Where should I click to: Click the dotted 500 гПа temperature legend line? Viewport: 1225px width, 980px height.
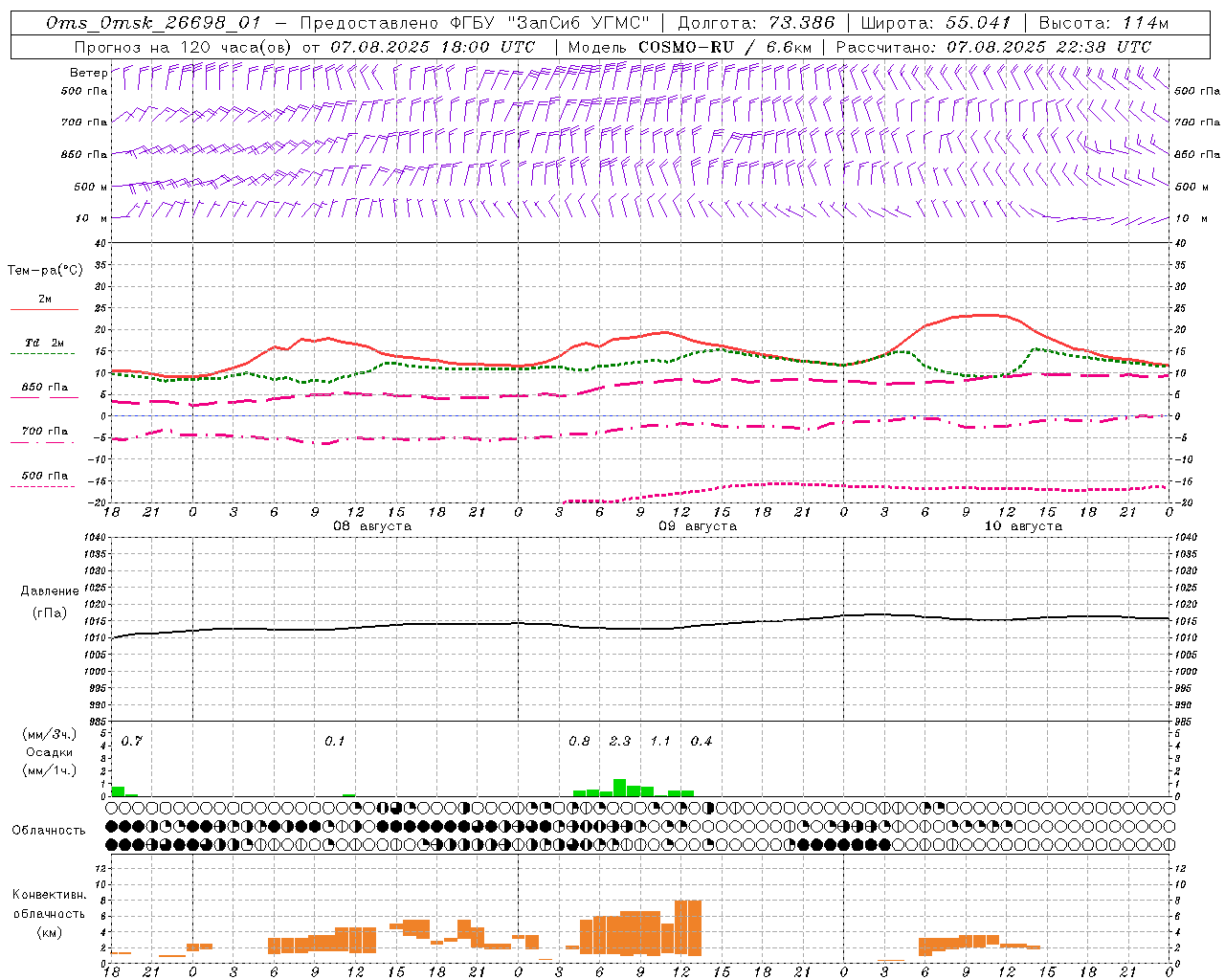coord(44,487)
